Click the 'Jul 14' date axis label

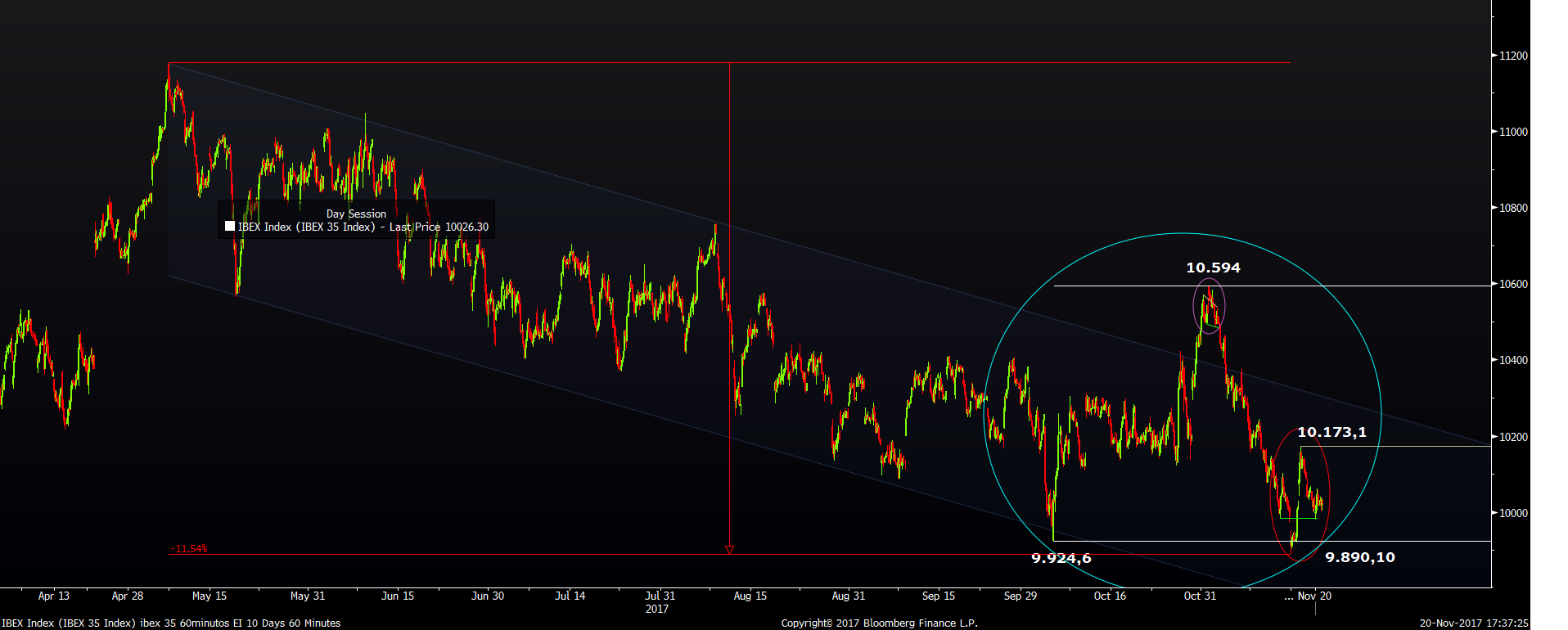(x=570, y=596)
